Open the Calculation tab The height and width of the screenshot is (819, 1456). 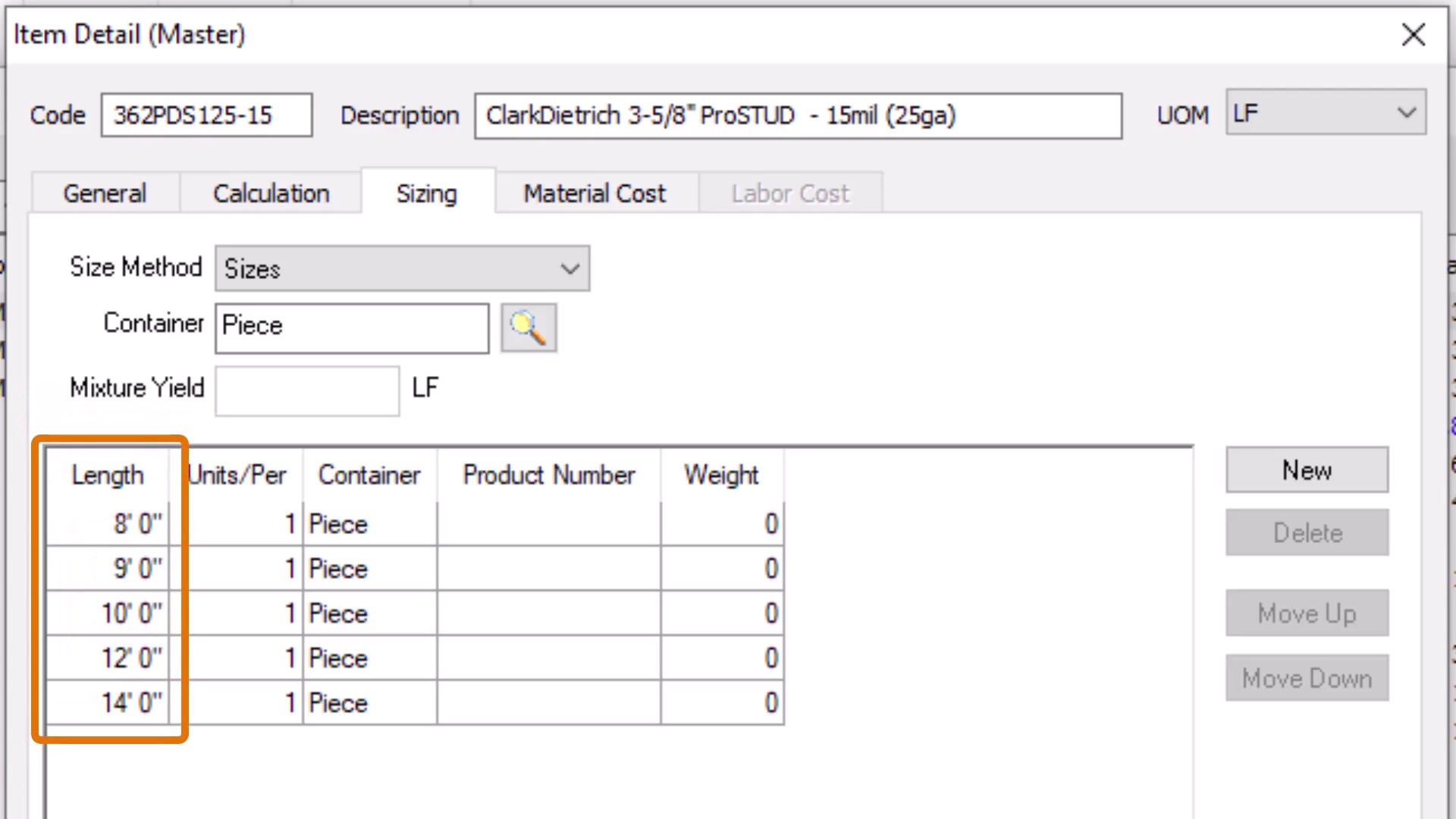pos(271,193)
